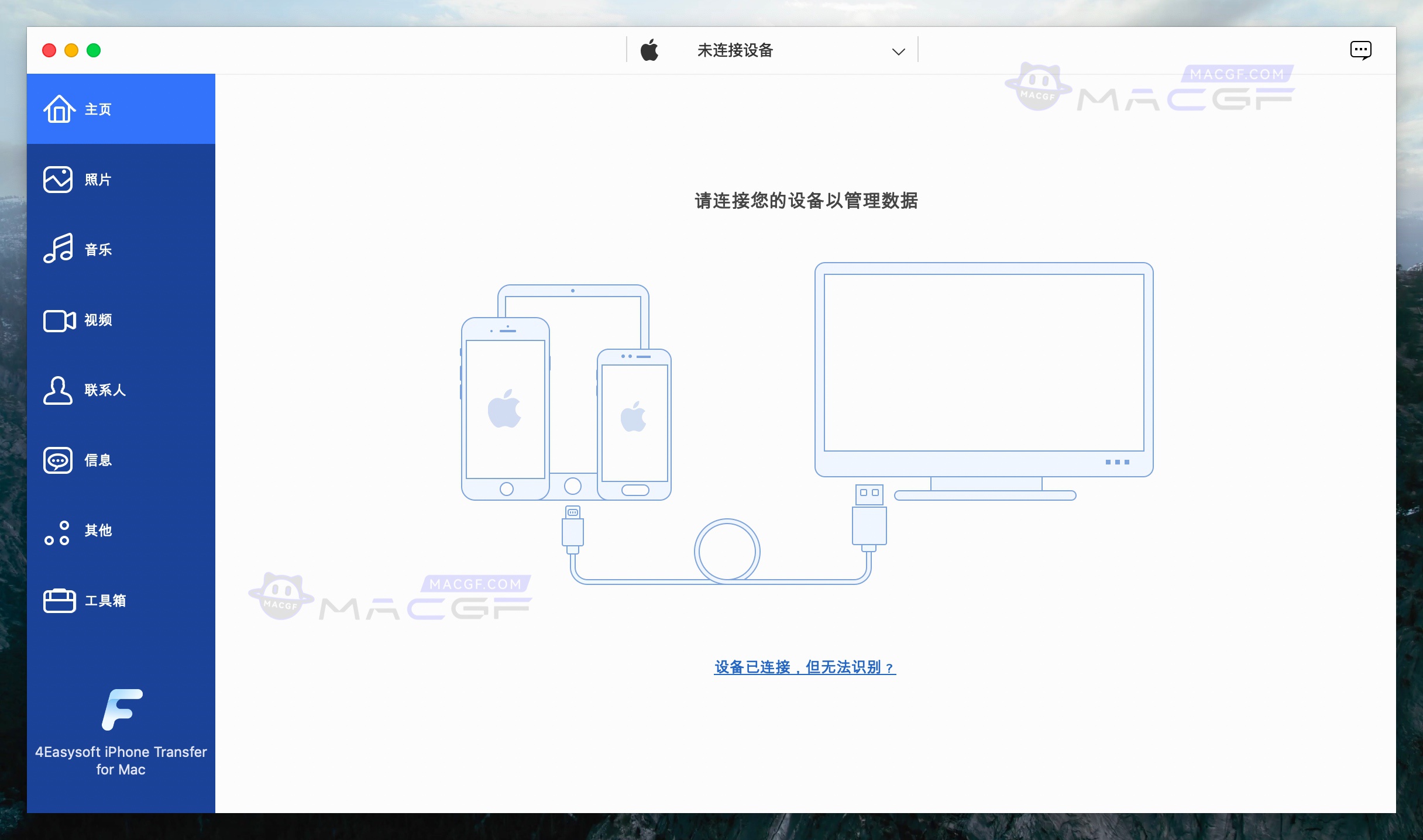Open the 信息 messages bubble icon
1423x840 pixels.
coord(57,460)
